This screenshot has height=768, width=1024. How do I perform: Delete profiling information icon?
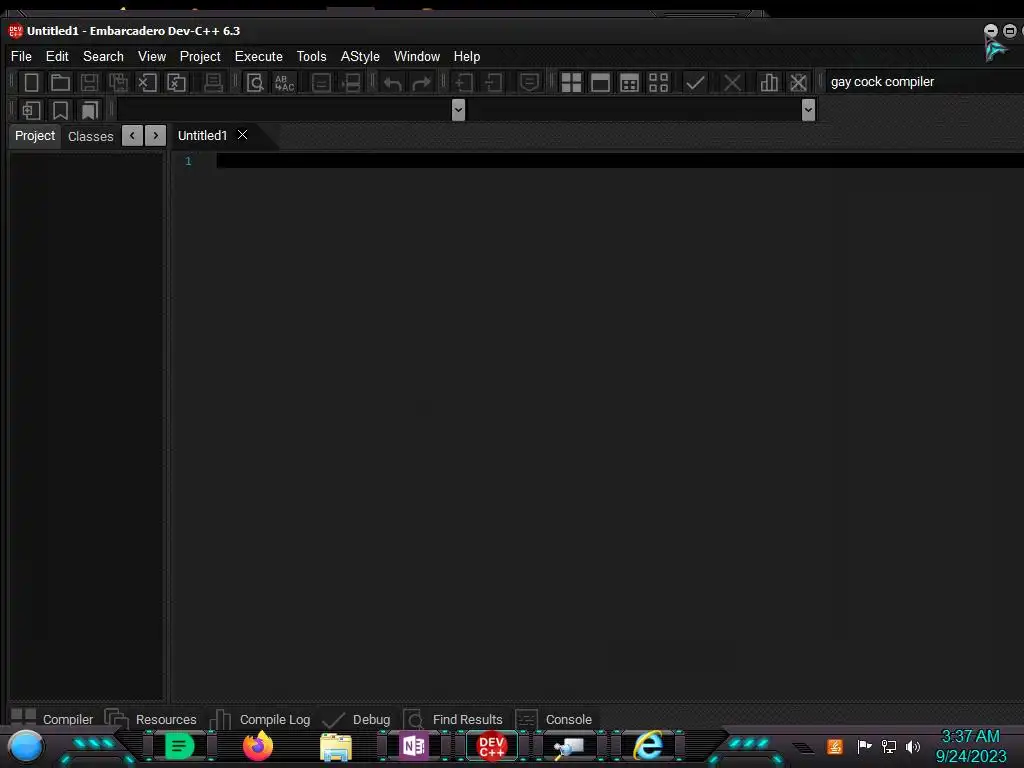click(798, 82)
